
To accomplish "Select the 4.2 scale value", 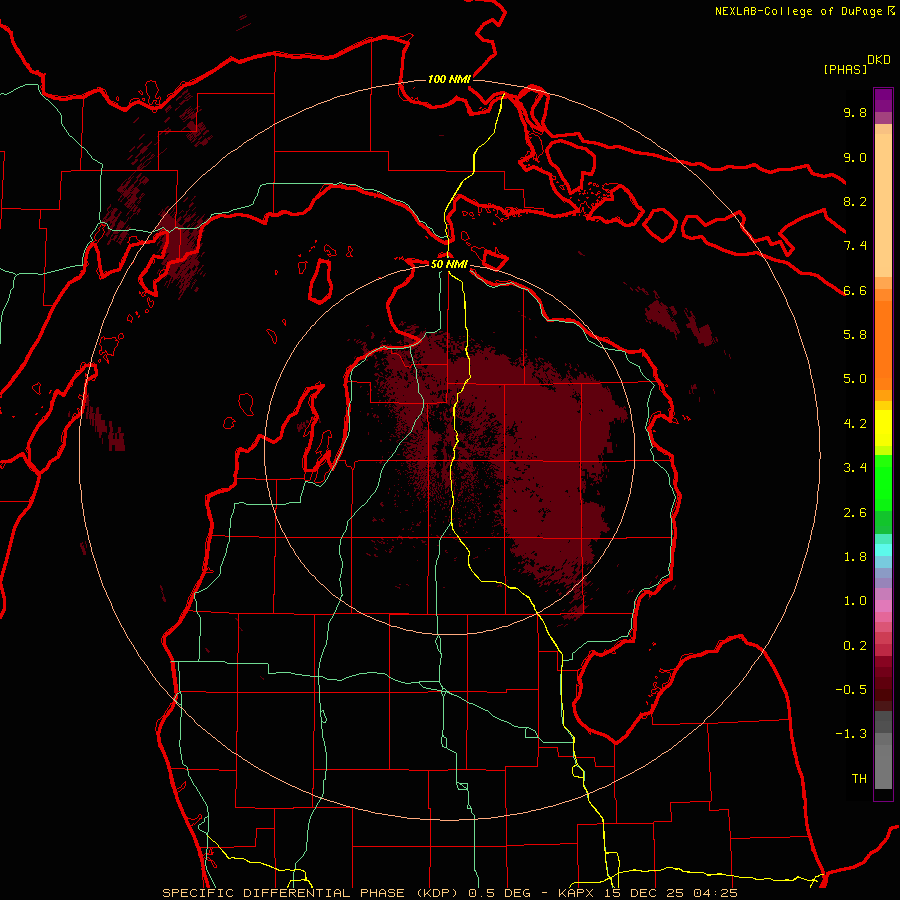I will pyautogui.click(x=855, y=424).
